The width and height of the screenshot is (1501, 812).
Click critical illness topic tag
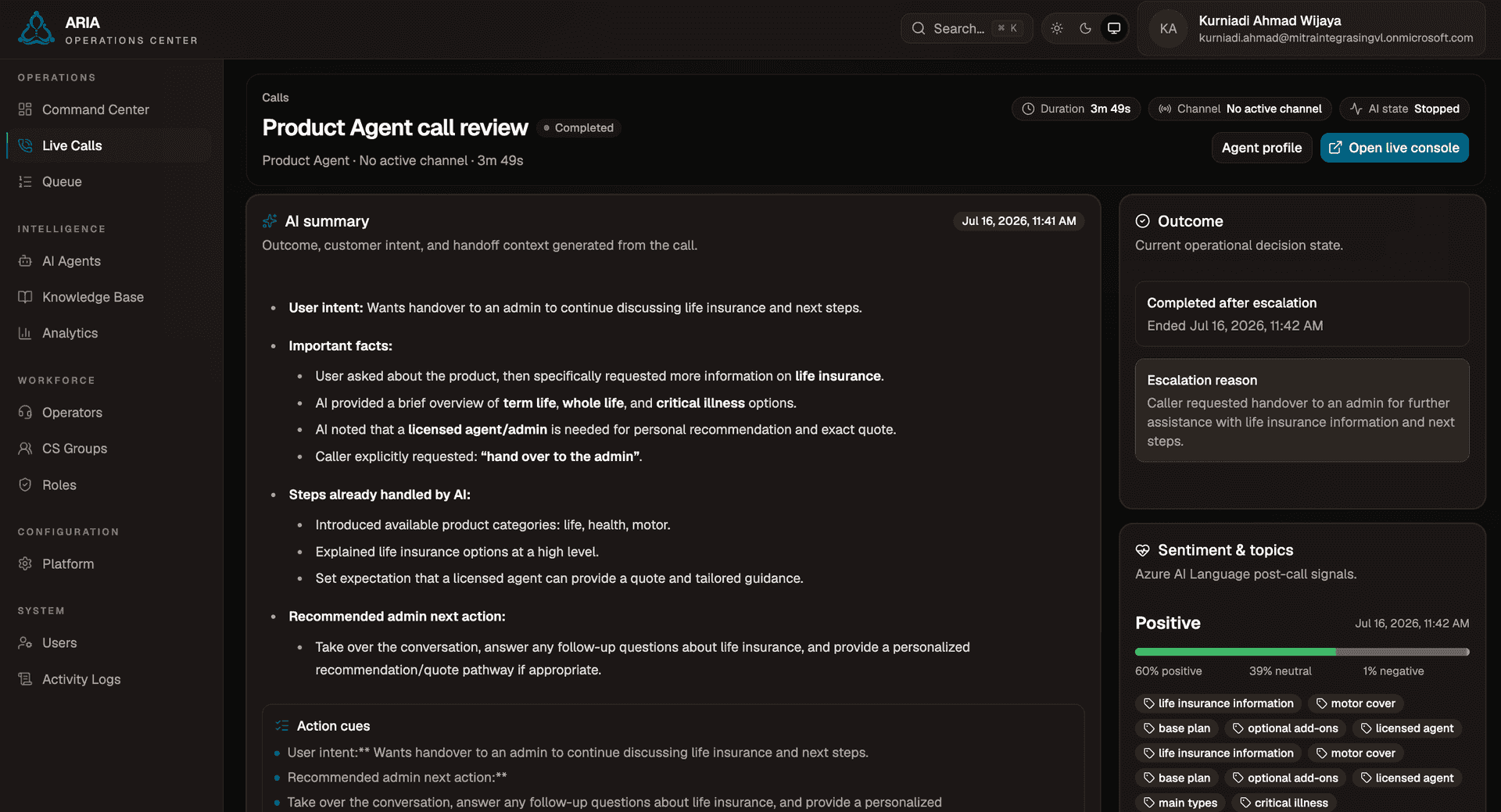pos(1284,803)
